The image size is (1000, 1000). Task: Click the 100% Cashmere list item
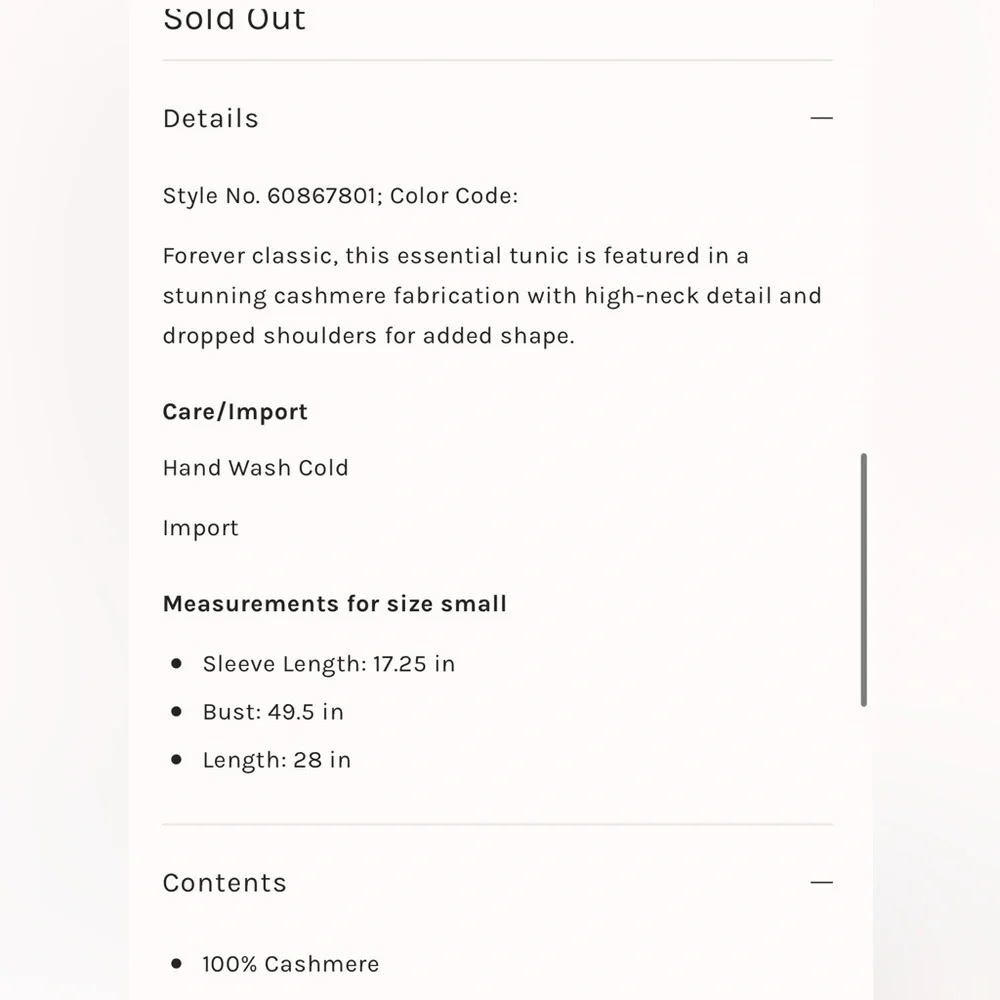[291, 964]
